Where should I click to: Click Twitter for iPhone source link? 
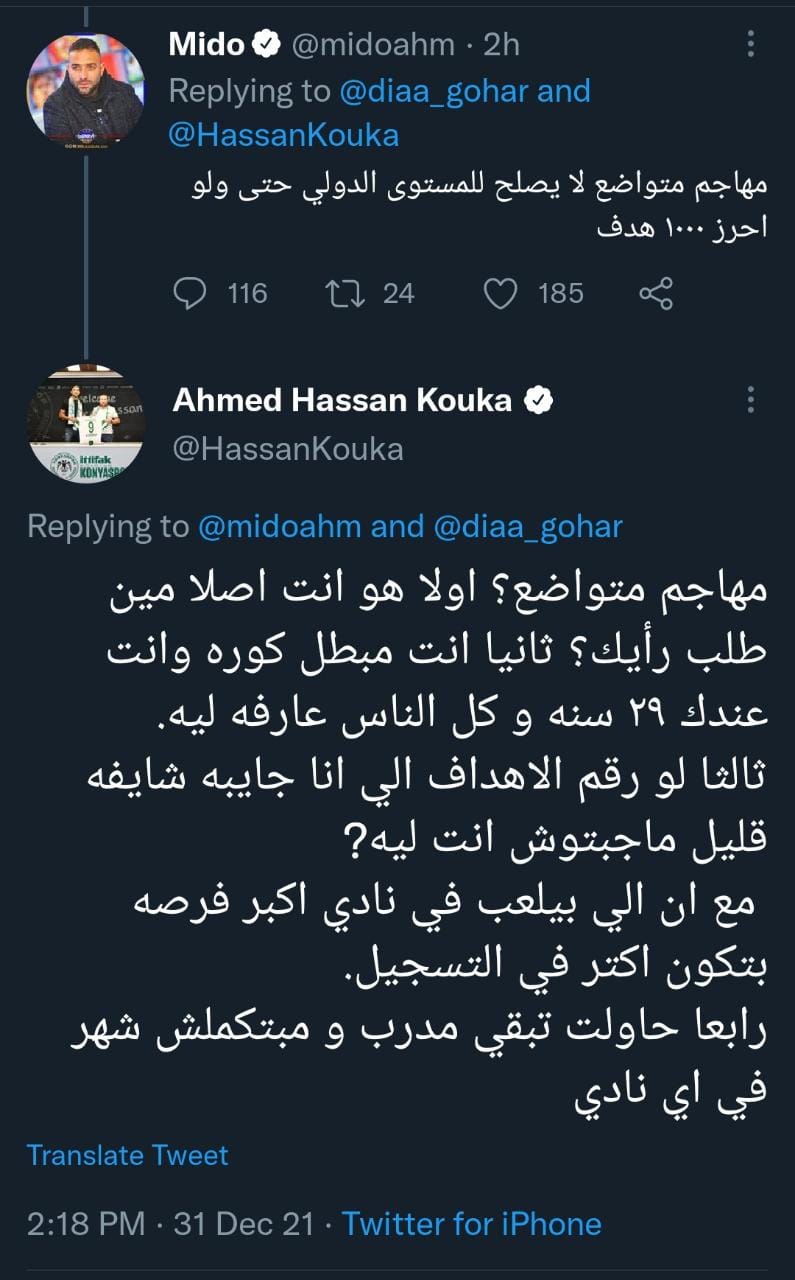[x=472, y=1224]
